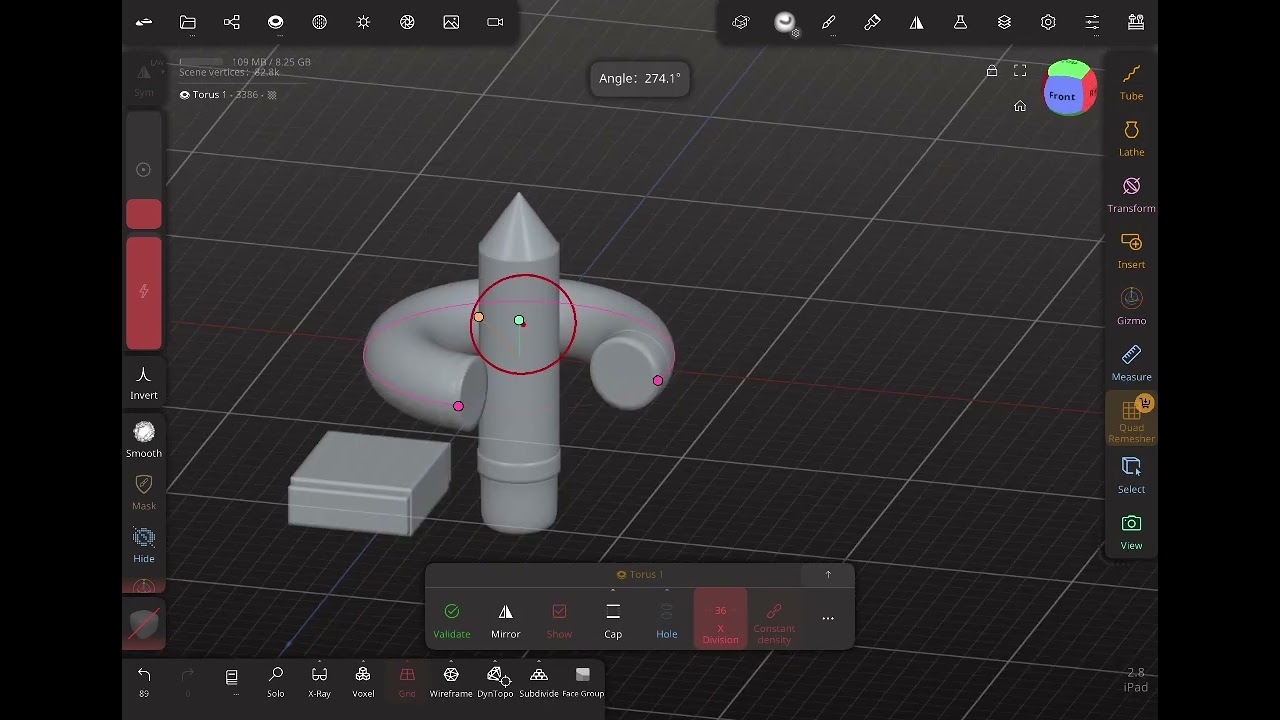The width and height of the screenshot is (1280, 720).
Task: Open the Post Process aperture menu
Action: 407,22
